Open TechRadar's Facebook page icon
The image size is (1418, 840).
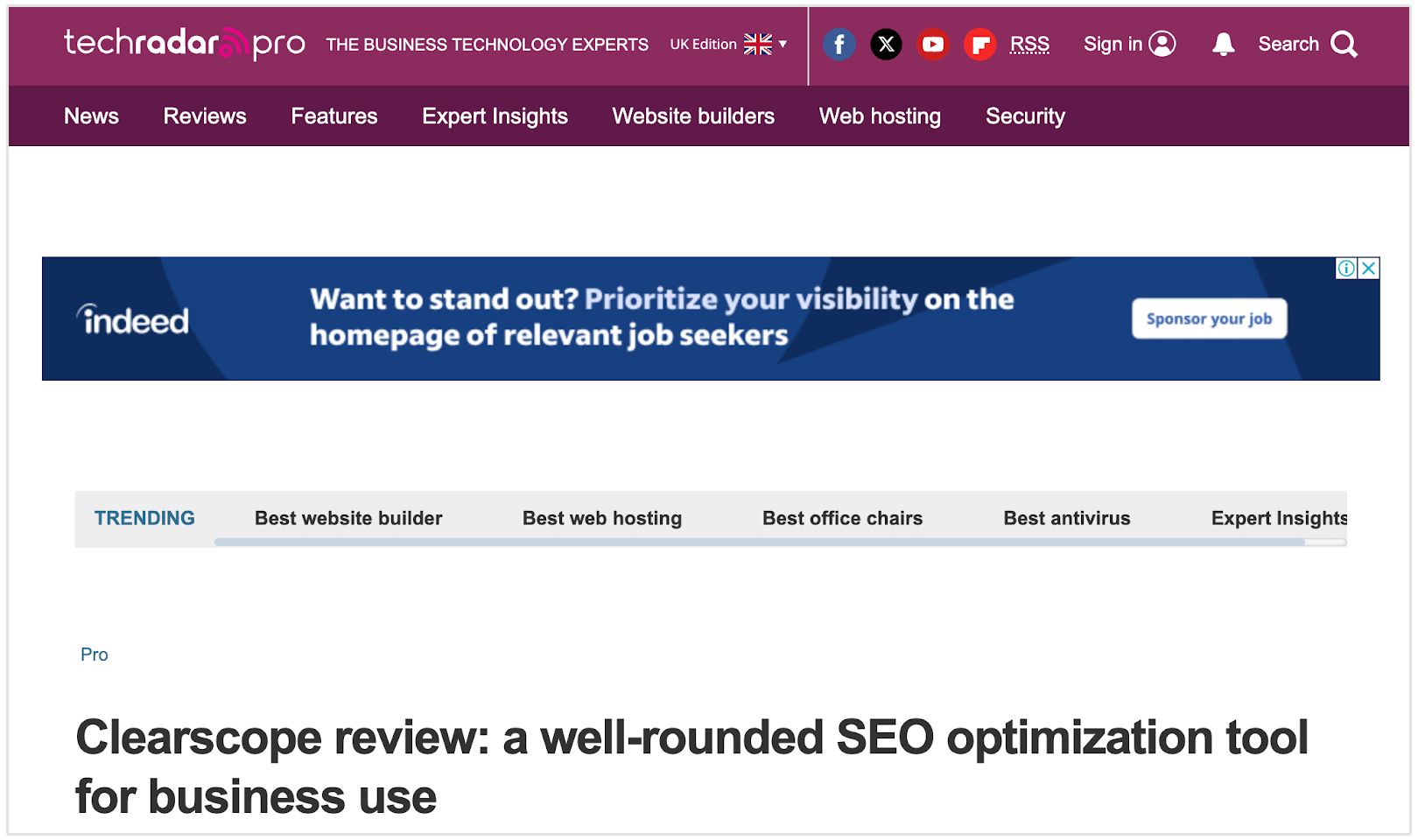[x=839, y=44]
